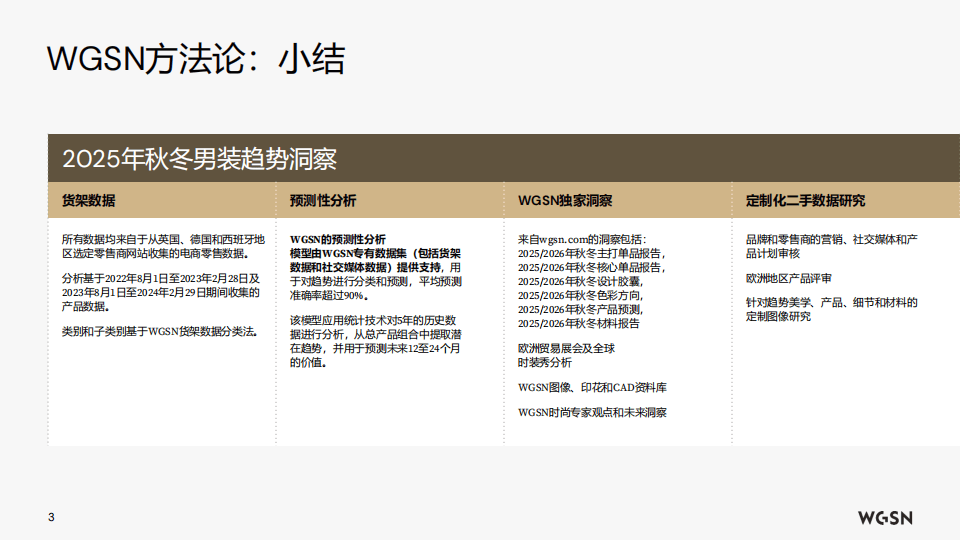Screen dimensions: 960x540
Task: Select the line "WGSN图像、印花和CAD资料库"
Action: pos(592,388)
